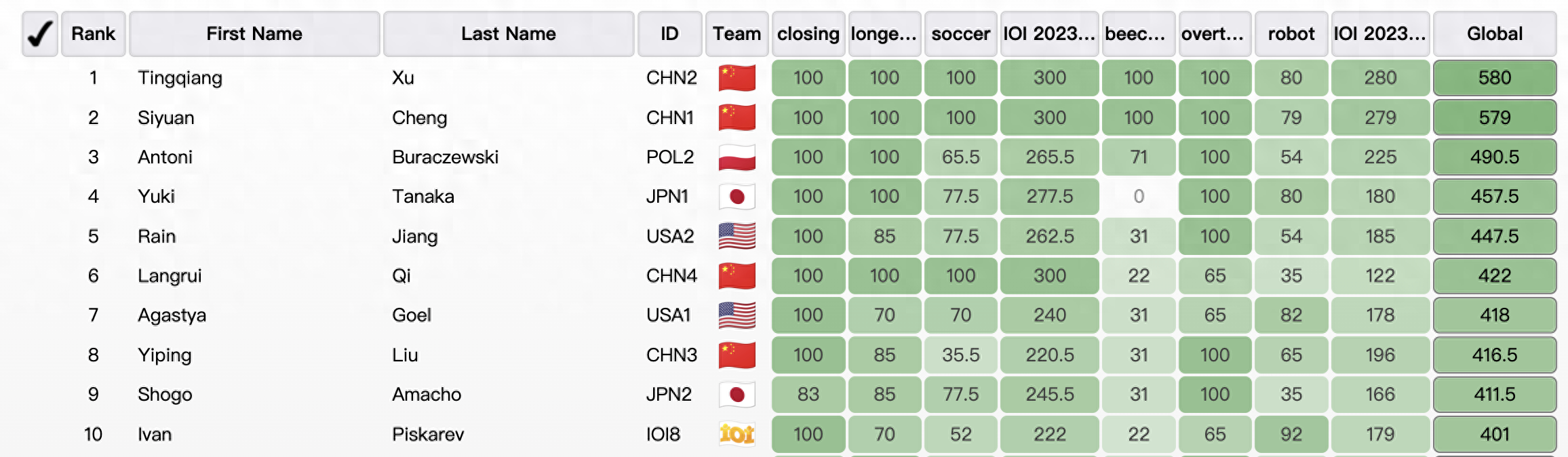1568x457 pixels.
Task: Click Yuki Tanaka's zero score cell
Action: pyautogui.click(x=1139, y=197)
